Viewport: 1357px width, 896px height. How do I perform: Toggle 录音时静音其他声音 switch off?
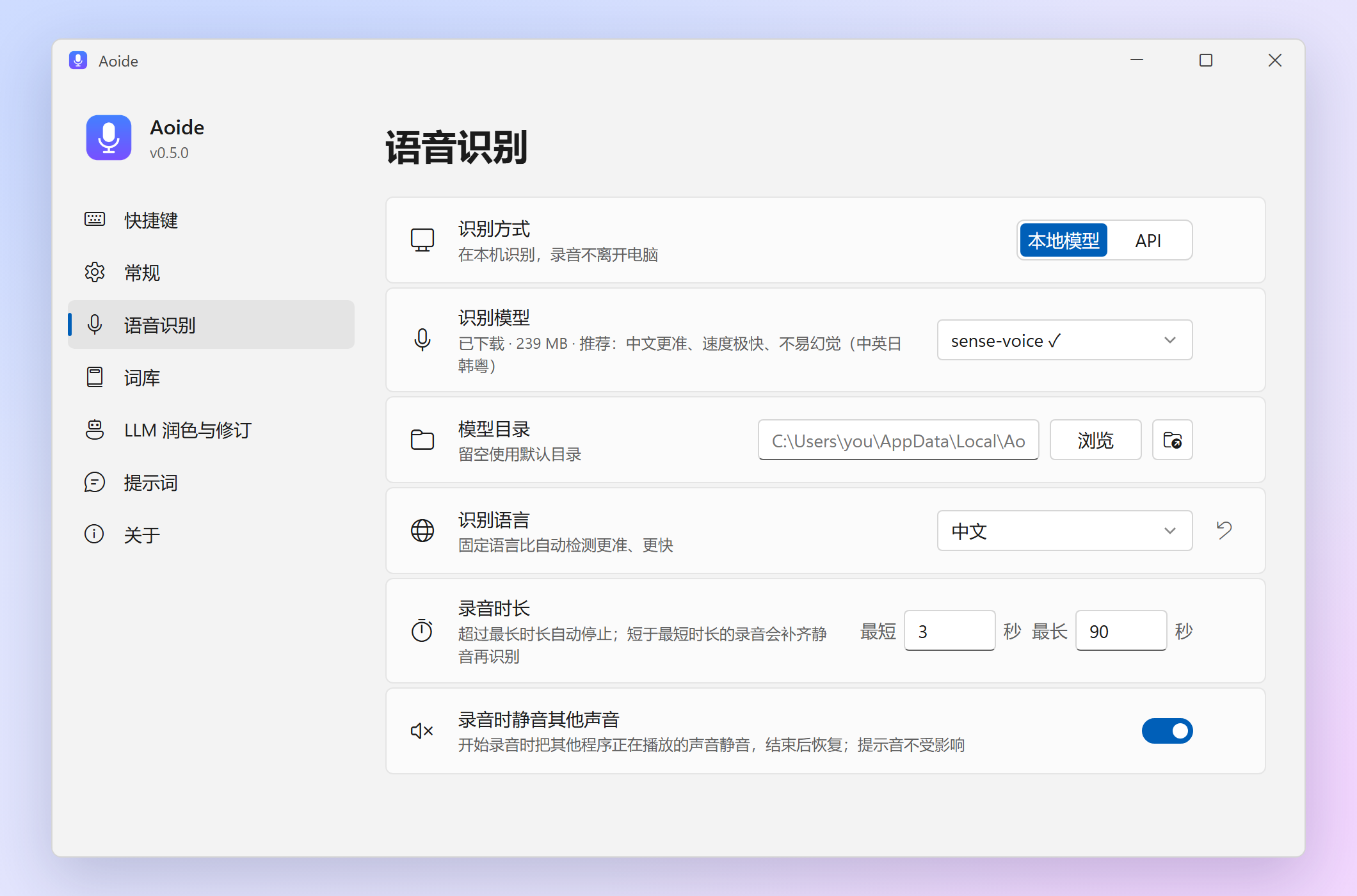pyautogui.click(x=1167, y=731)
